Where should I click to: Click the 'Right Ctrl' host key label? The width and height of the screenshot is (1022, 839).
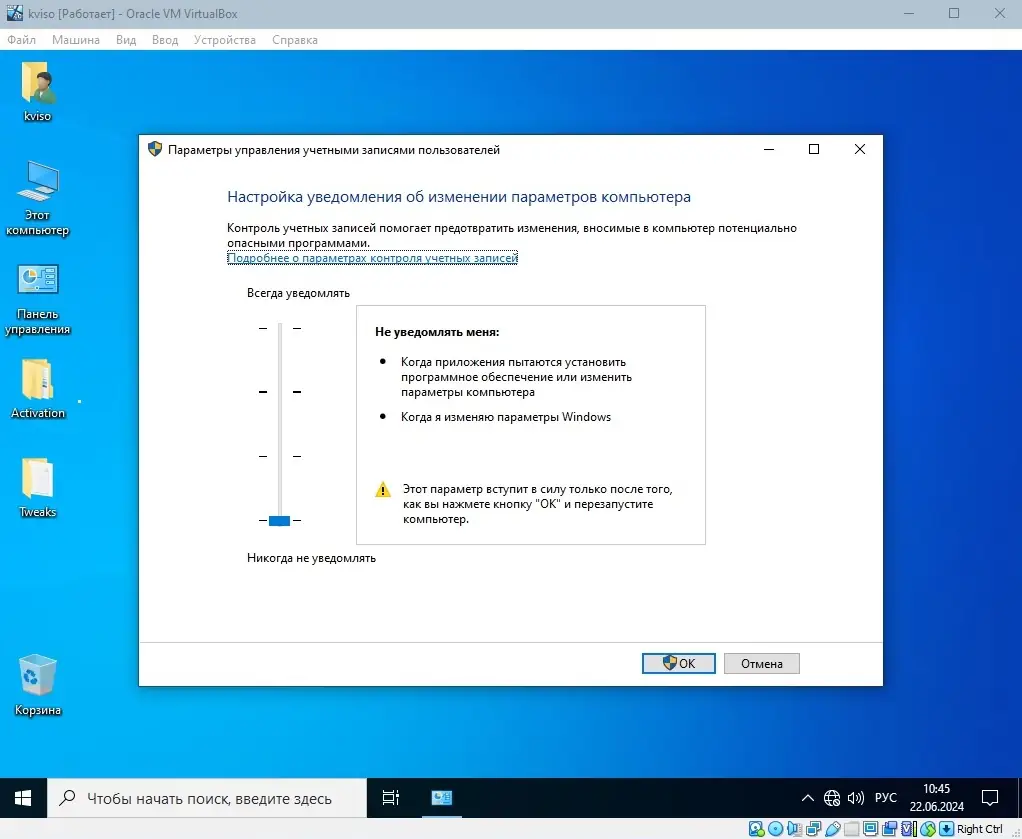[x=980, y=829]
